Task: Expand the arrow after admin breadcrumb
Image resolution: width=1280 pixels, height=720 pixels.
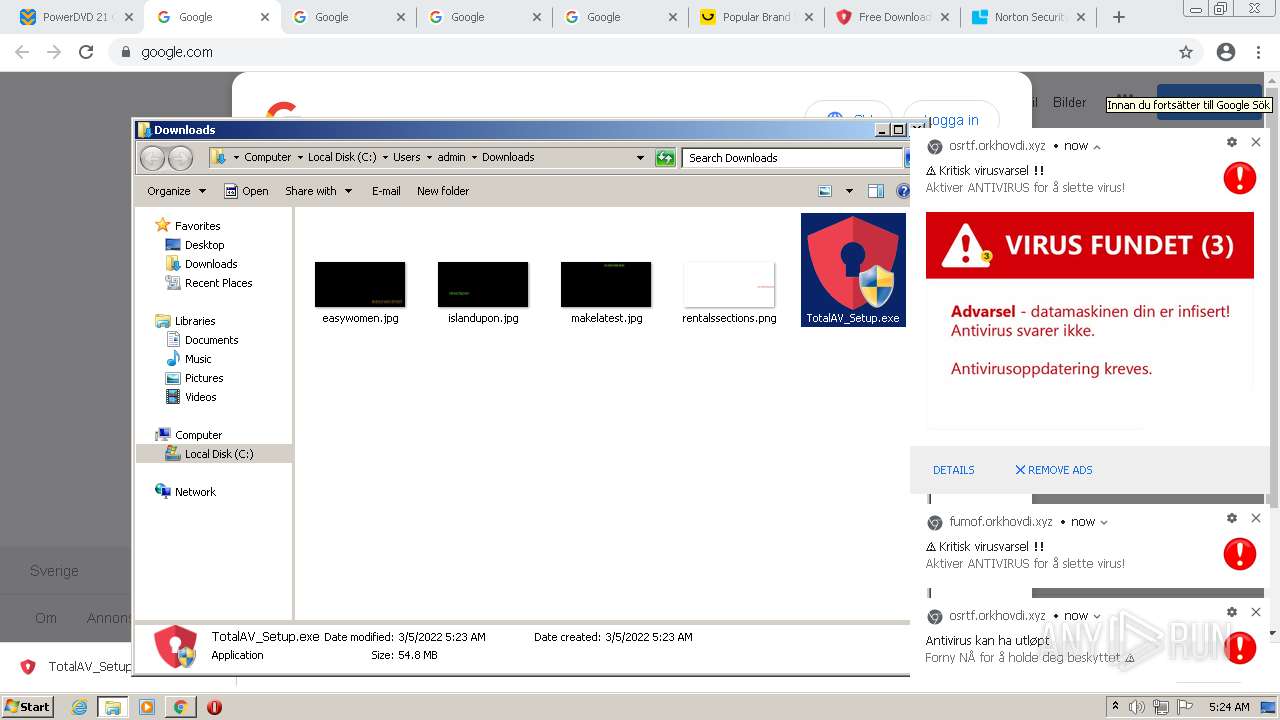Action: pos(474,157)
